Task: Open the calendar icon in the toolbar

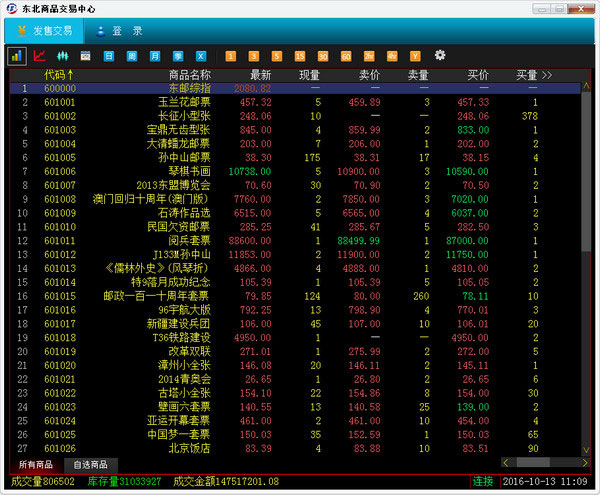Action: tap(85, 56)
